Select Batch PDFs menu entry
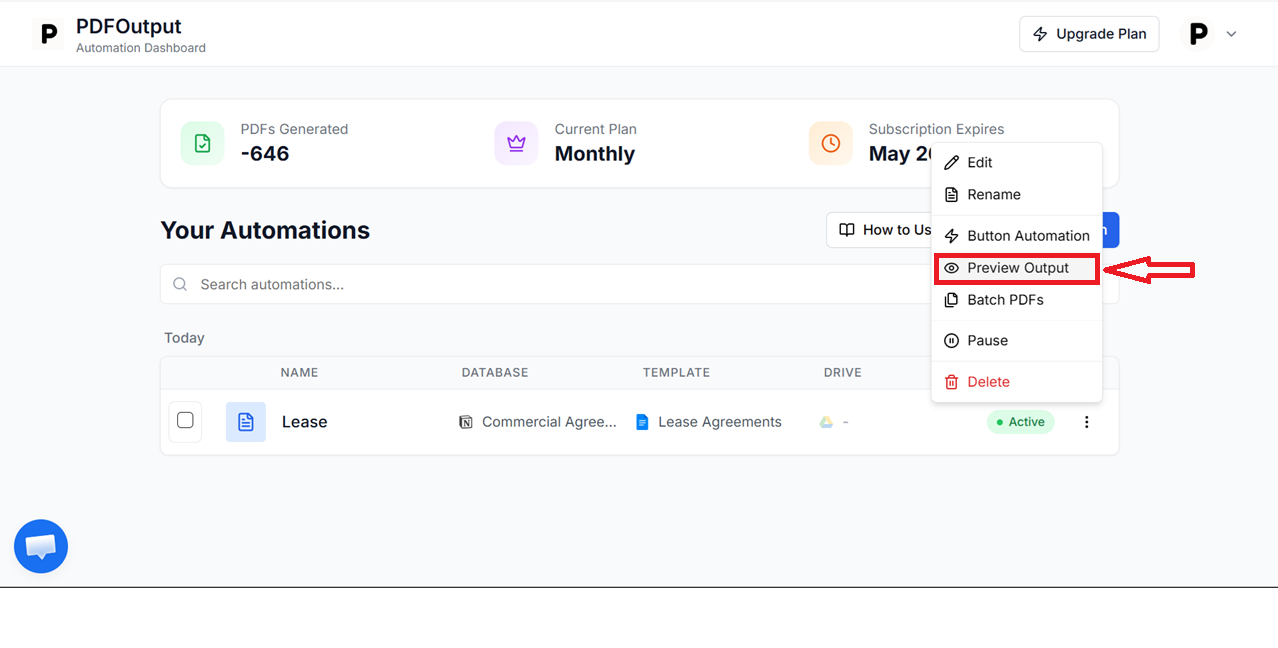This screenshot has height=648, width=1278. [x=1016, y=300]
